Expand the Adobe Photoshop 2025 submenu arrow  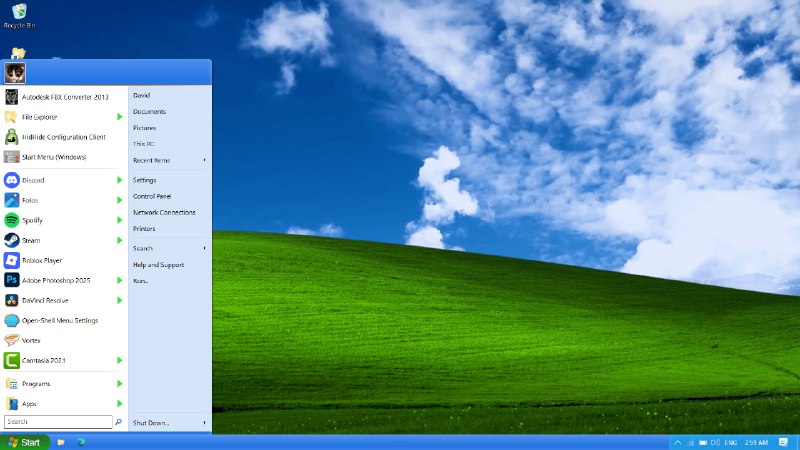pos(119,280)
